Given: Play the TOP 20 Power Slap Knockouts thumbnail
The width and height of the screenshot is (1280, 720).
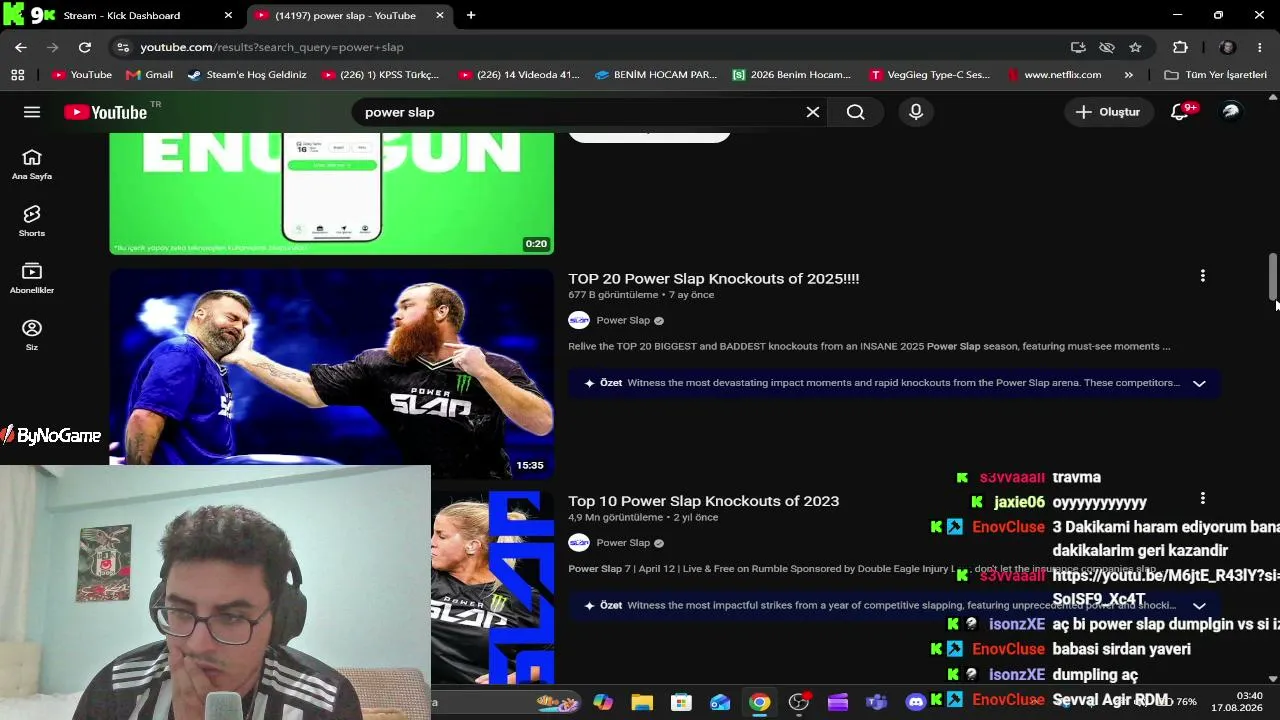Looking at the screenshot, I should tap(331, 372).
